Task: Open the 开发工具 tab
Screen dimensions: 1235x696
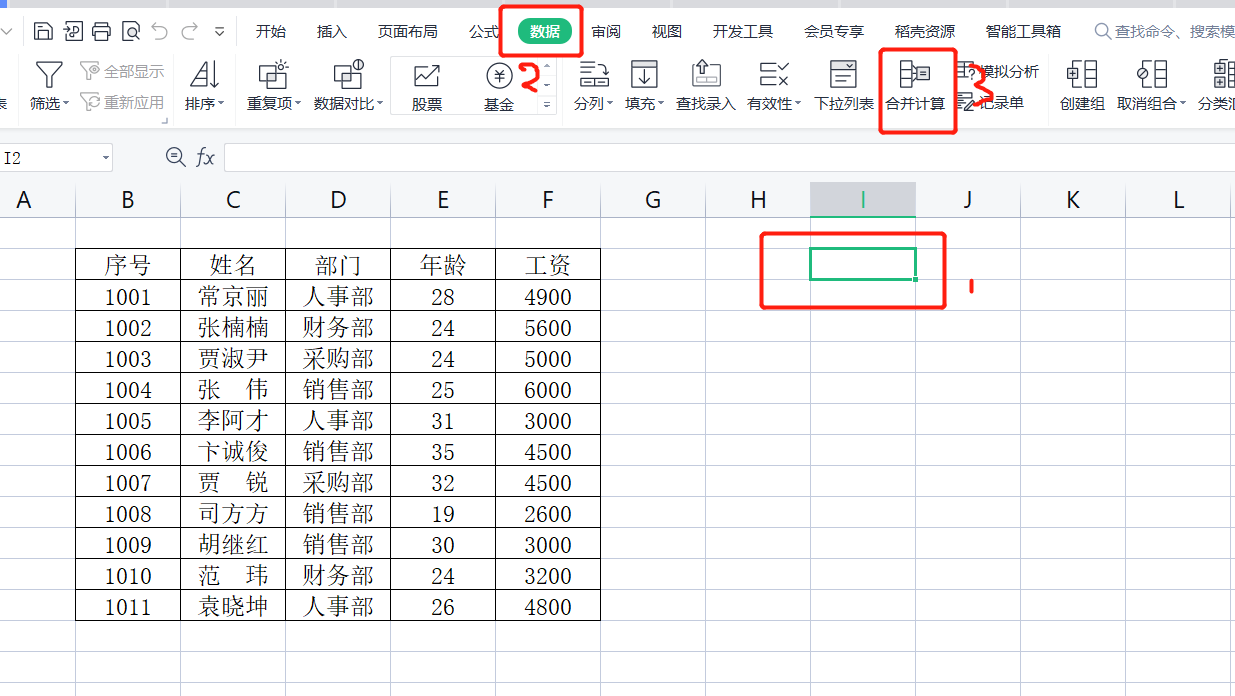Action: (x=743, y=32)
